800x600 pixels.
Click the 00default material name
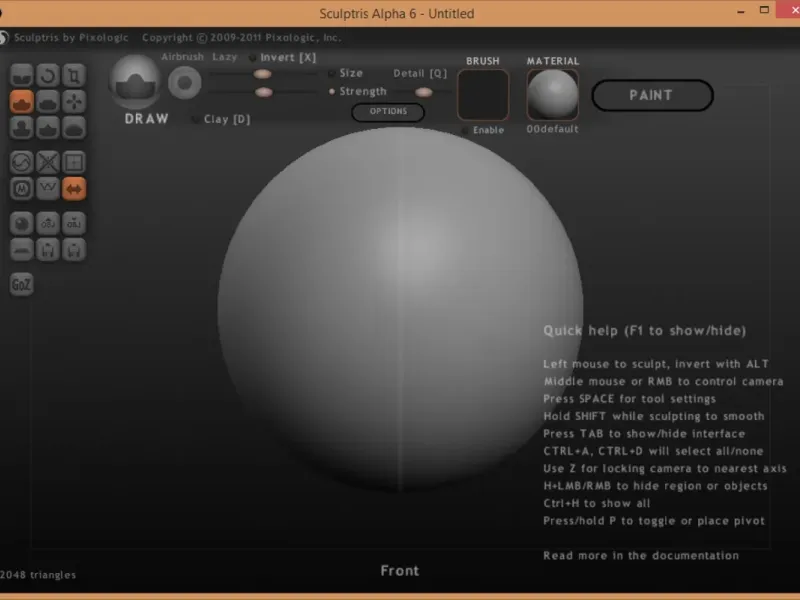click(553, 129)
